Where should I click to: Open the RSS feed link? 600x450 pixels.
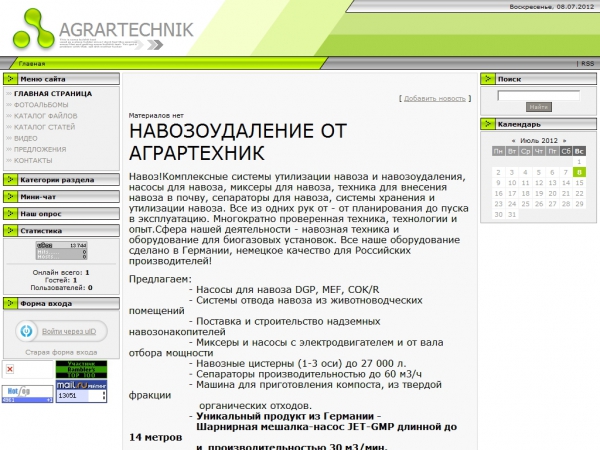[x=587, y=64]
